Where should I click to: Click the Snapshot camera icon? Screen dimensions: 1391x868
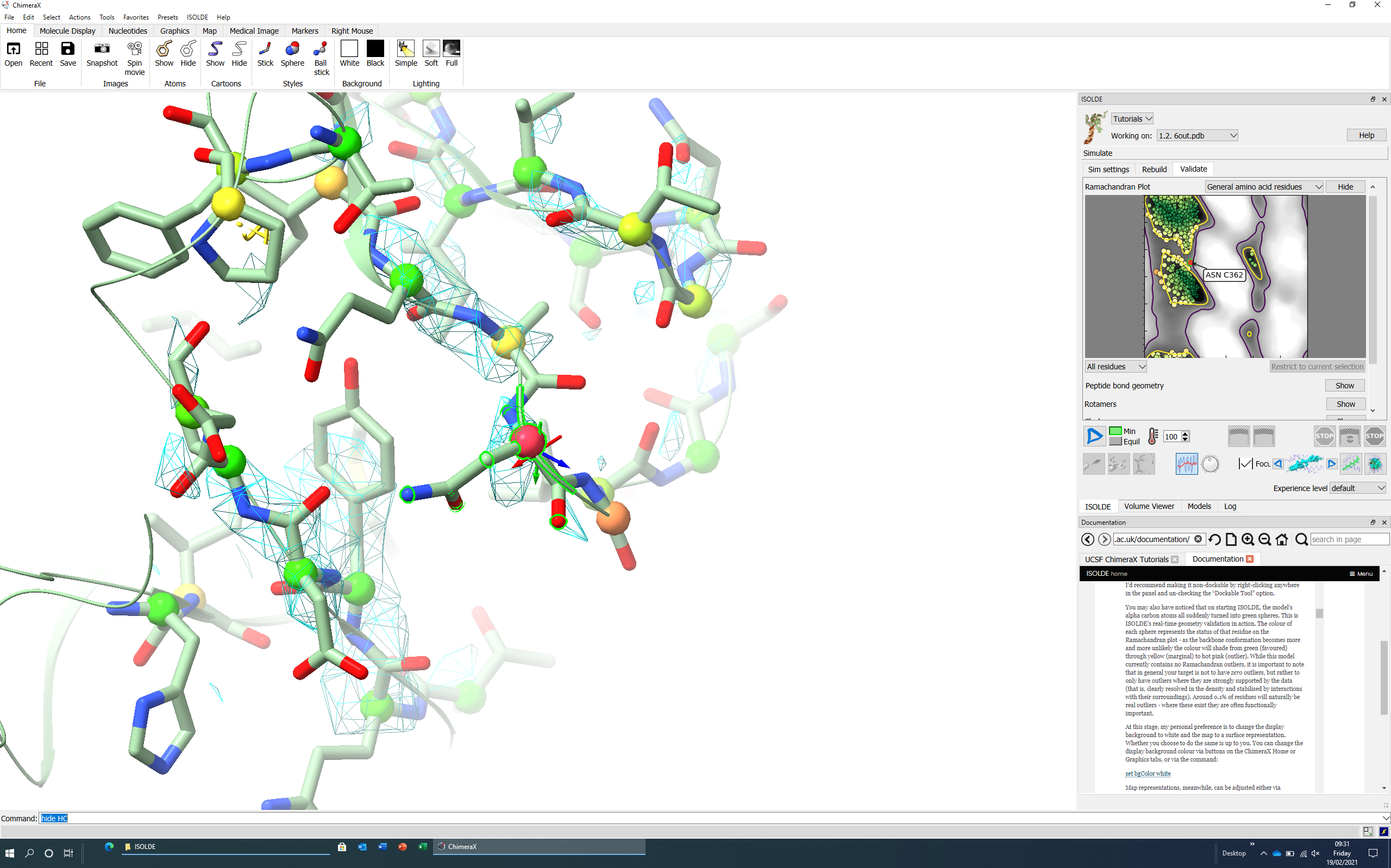coord(102,50)
